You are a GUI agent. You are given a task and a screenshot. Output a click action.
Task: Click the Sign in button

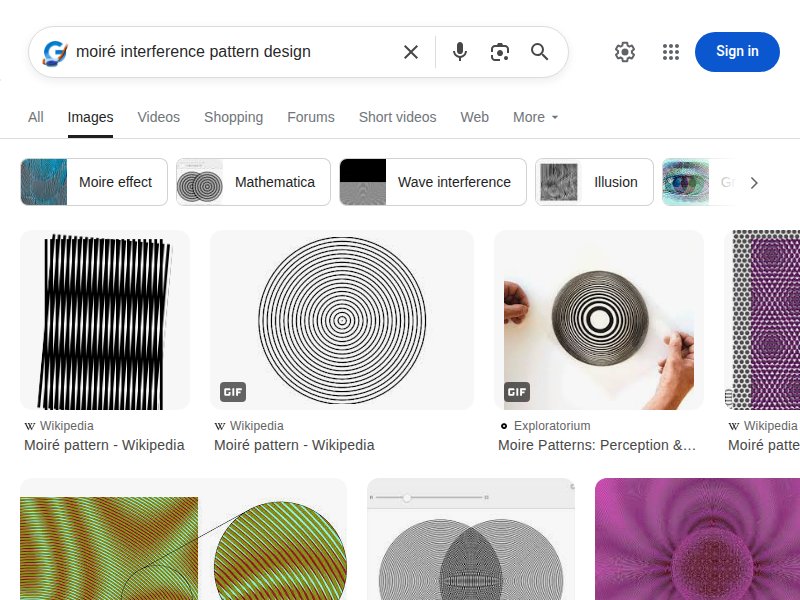click(x=737, y=52)
